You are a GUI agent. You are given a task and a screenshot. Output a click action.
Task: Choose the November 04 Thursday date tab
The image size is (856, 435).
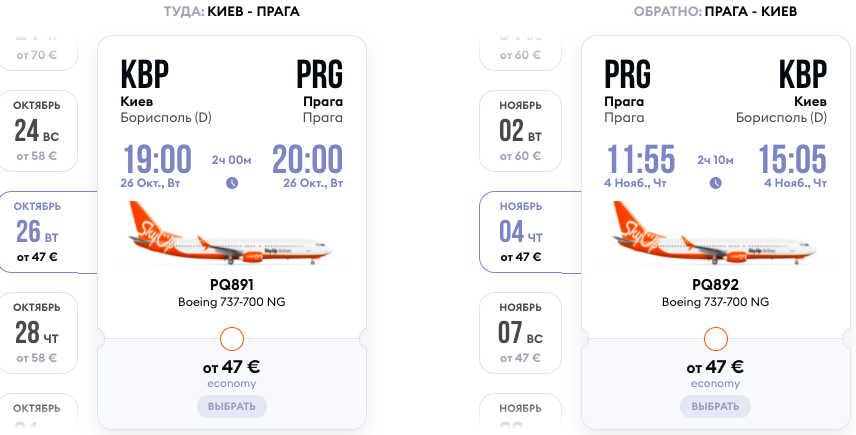click(x=528, y=232)
